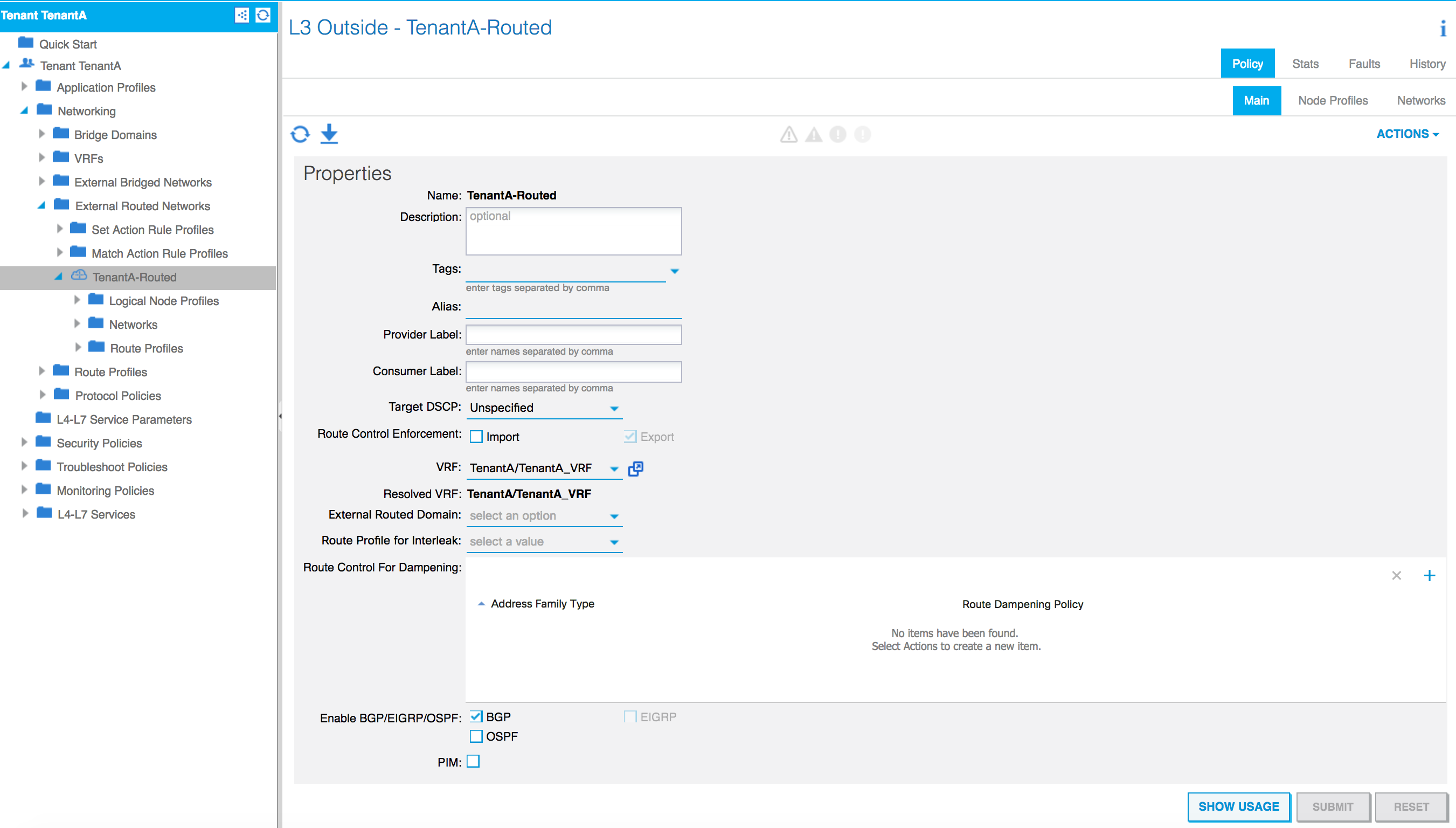Screen dimensions: 1456x828
Task: Click the Logical Node Profiles folder icon
Action: 96,300
